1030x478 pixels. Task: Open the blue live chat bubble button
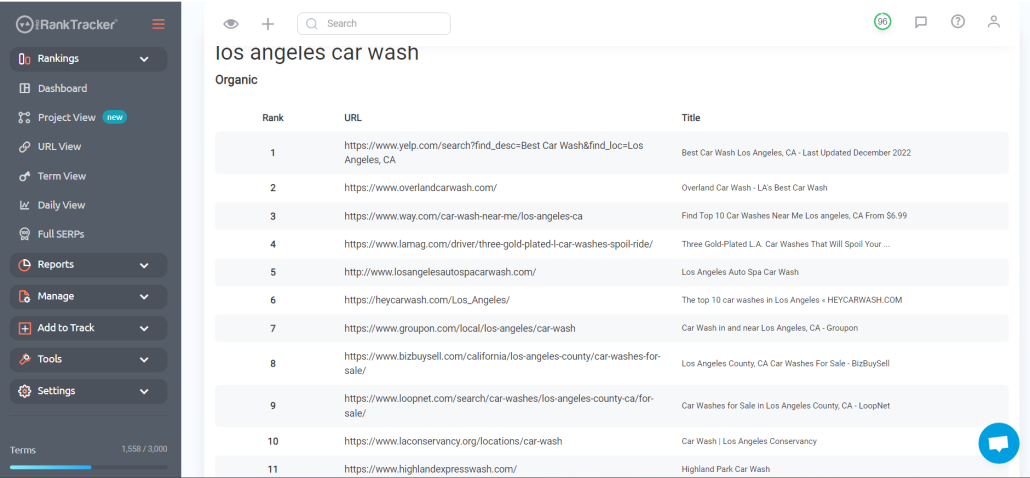click(998, 444)
